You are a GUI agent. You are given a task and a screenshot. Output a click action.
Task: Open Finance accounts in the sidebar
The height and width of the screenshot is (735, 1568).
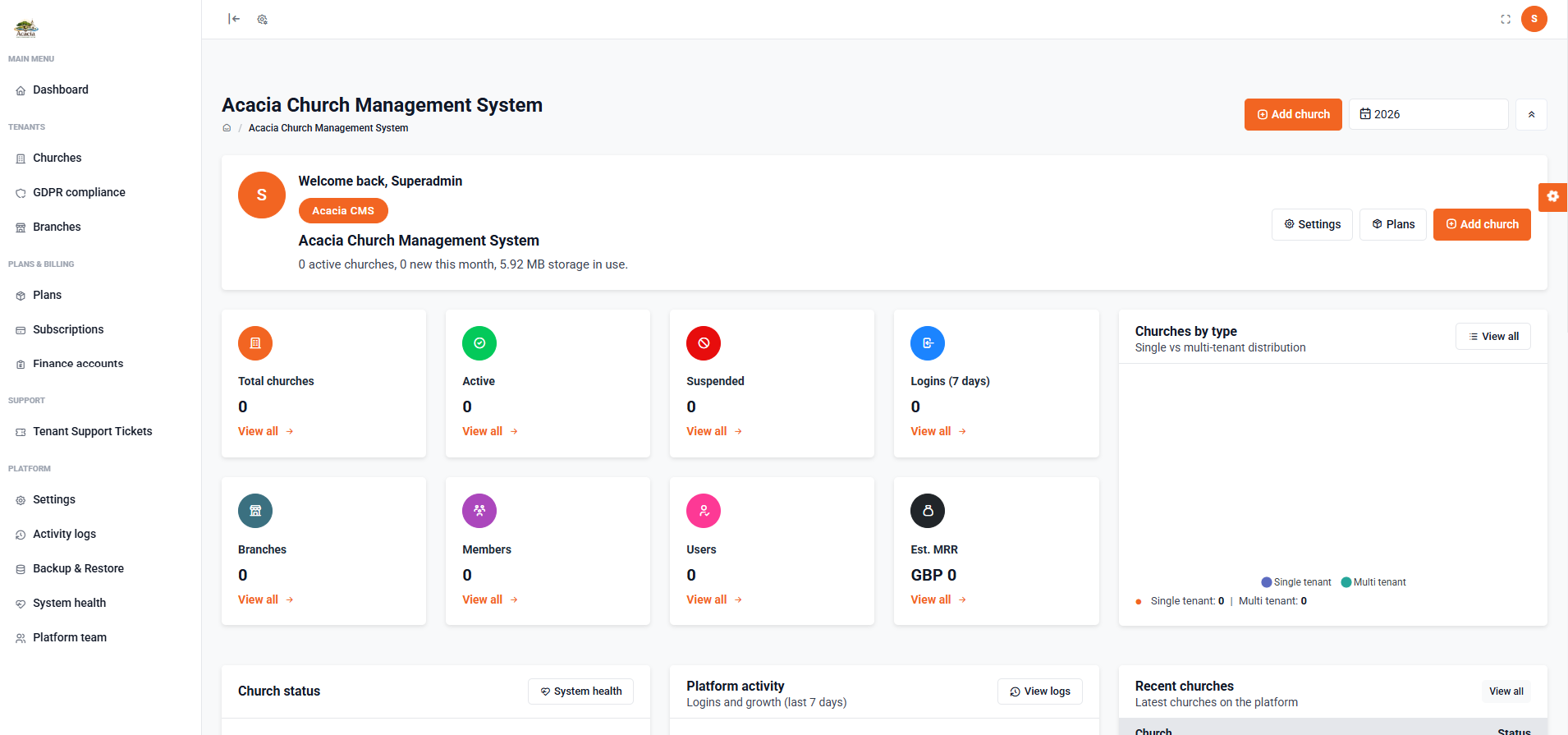(100, 364)
